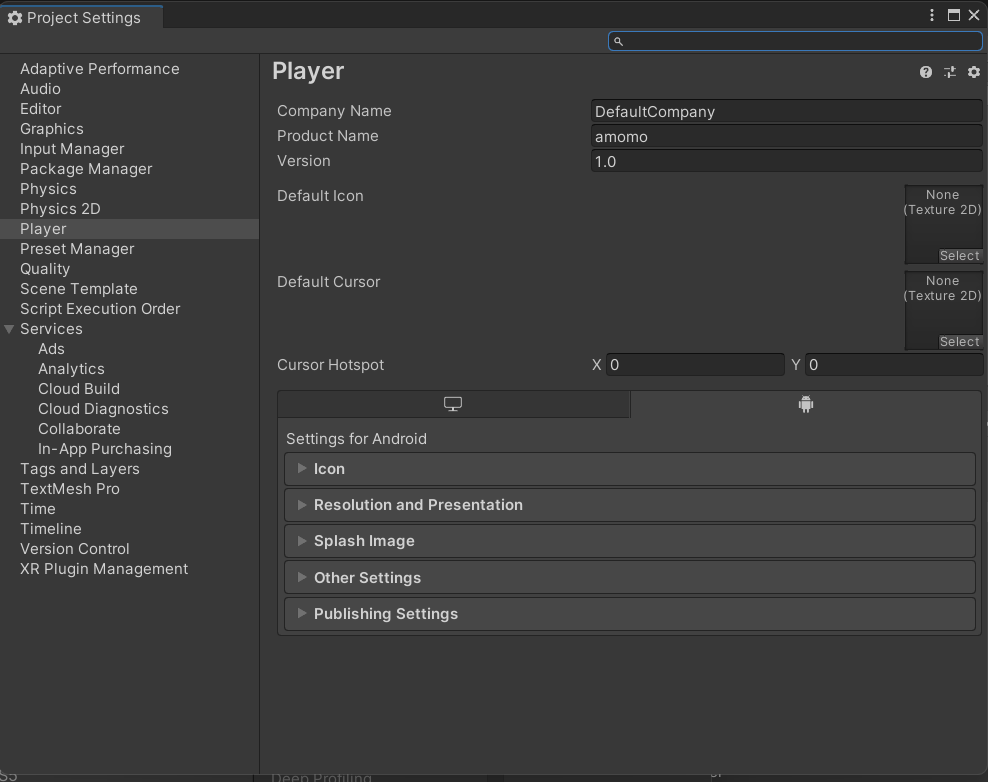Open the Project Settings window kebab menu

(x=931, y=15)
